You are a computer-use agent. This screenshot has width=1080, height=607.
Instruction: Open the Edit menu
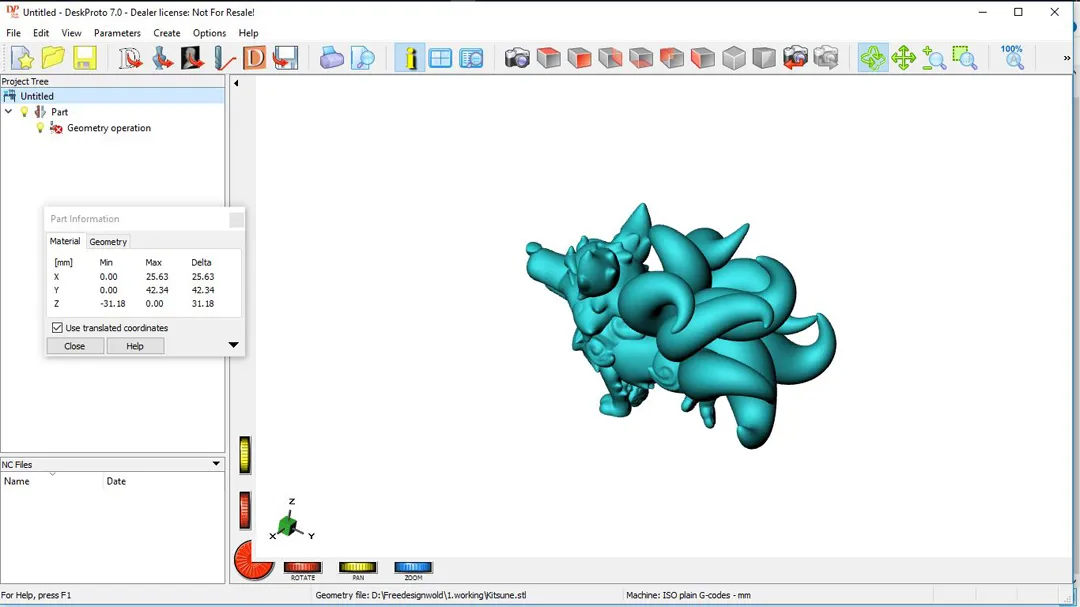tap(41, 33)
